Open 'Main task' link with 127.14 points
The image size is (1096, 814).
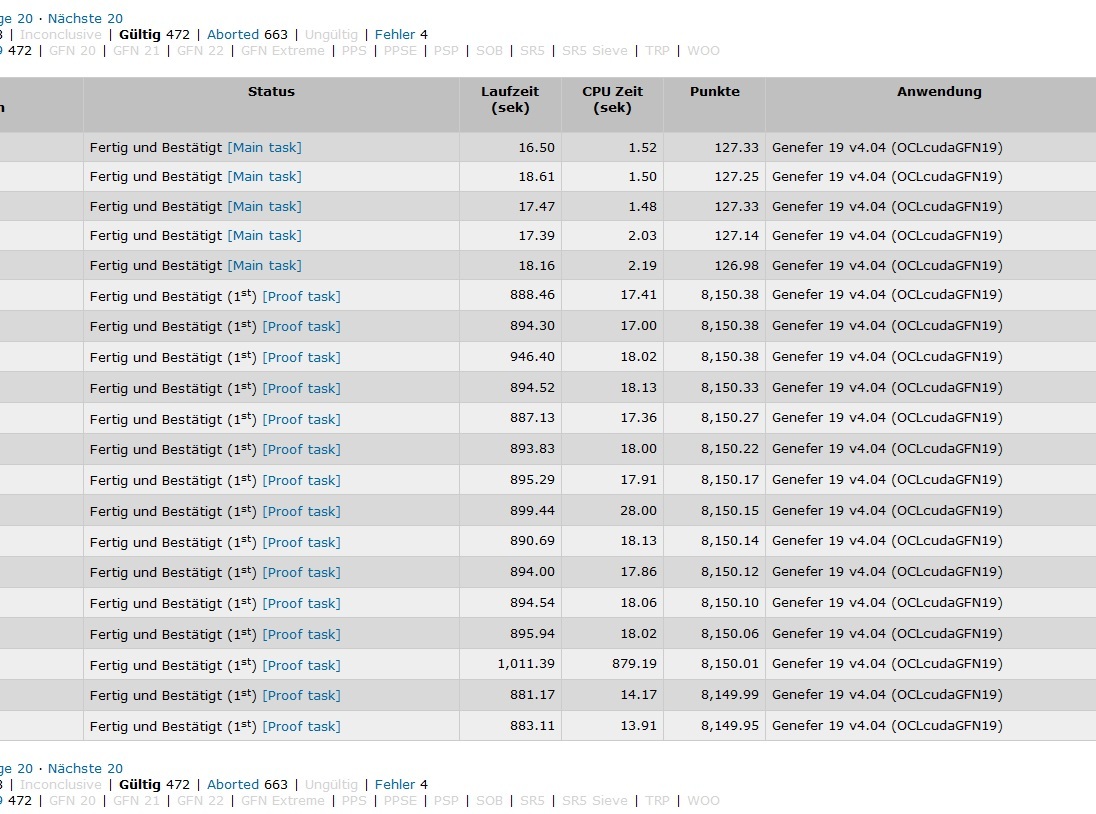point(264,235)
